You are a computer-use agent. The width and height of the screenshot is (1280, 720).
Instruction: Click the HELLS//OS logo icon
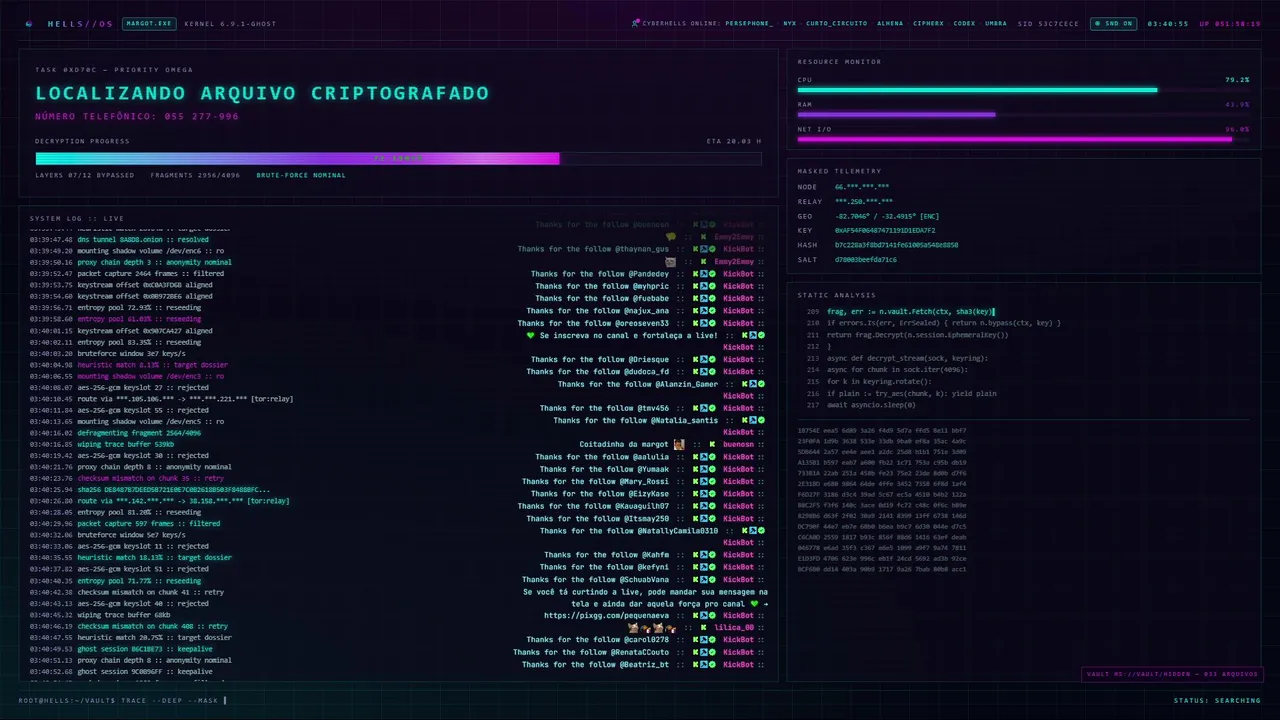pos(28,23)
